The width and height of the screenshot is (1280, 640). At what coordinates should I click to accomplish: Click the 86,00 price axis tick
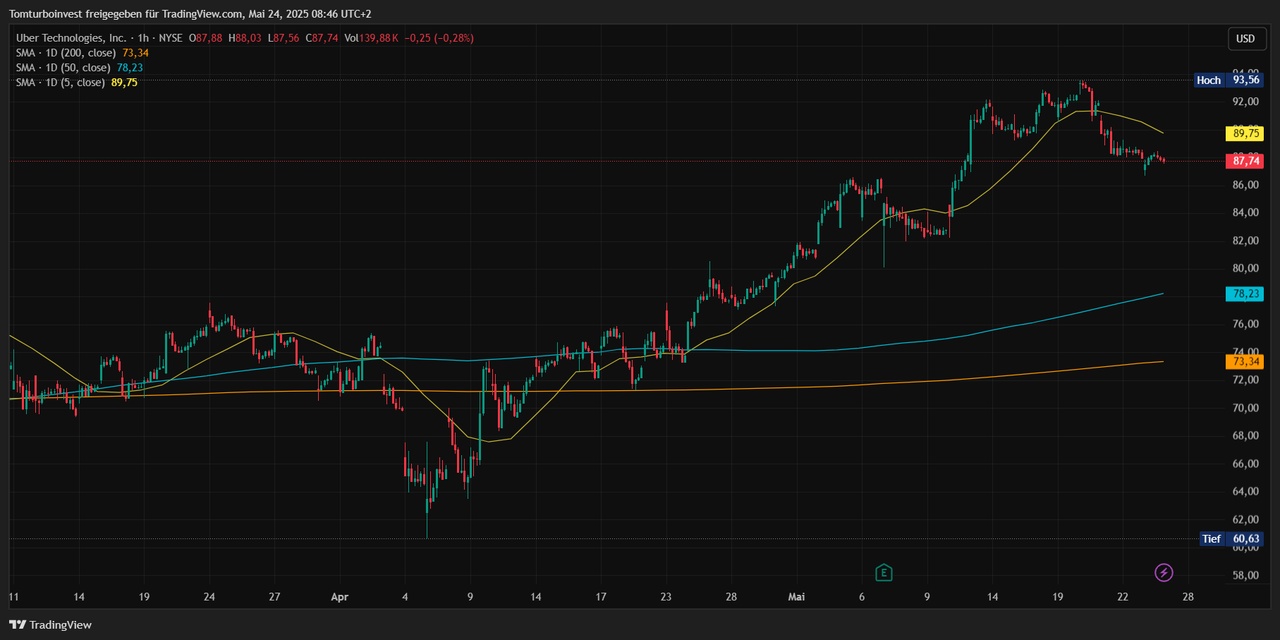pyautogui.click(x=1245, y=185)
